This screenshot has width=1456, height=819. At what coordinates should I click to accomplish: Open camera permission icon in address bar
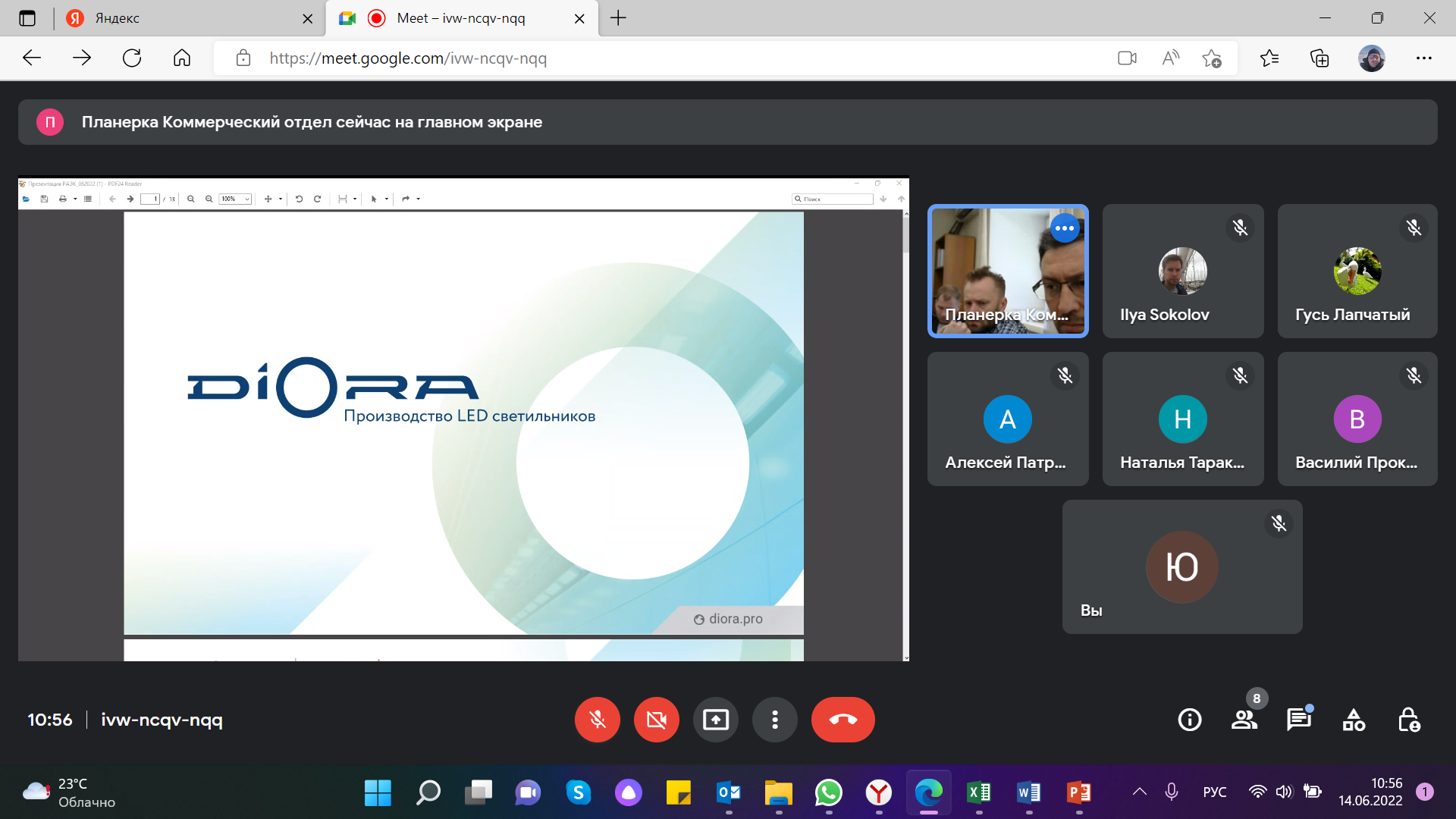(x=1127, y=58)
